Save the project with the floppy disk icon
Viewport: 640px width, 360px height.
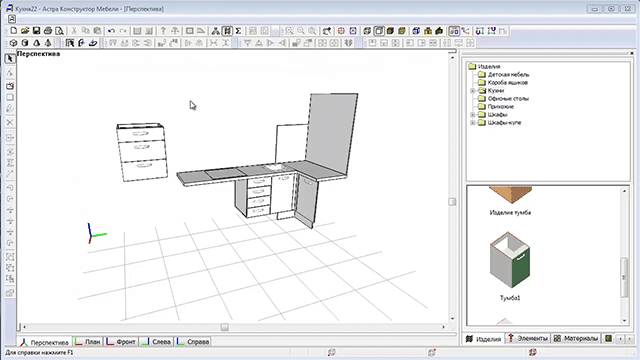tap(36, 31)
